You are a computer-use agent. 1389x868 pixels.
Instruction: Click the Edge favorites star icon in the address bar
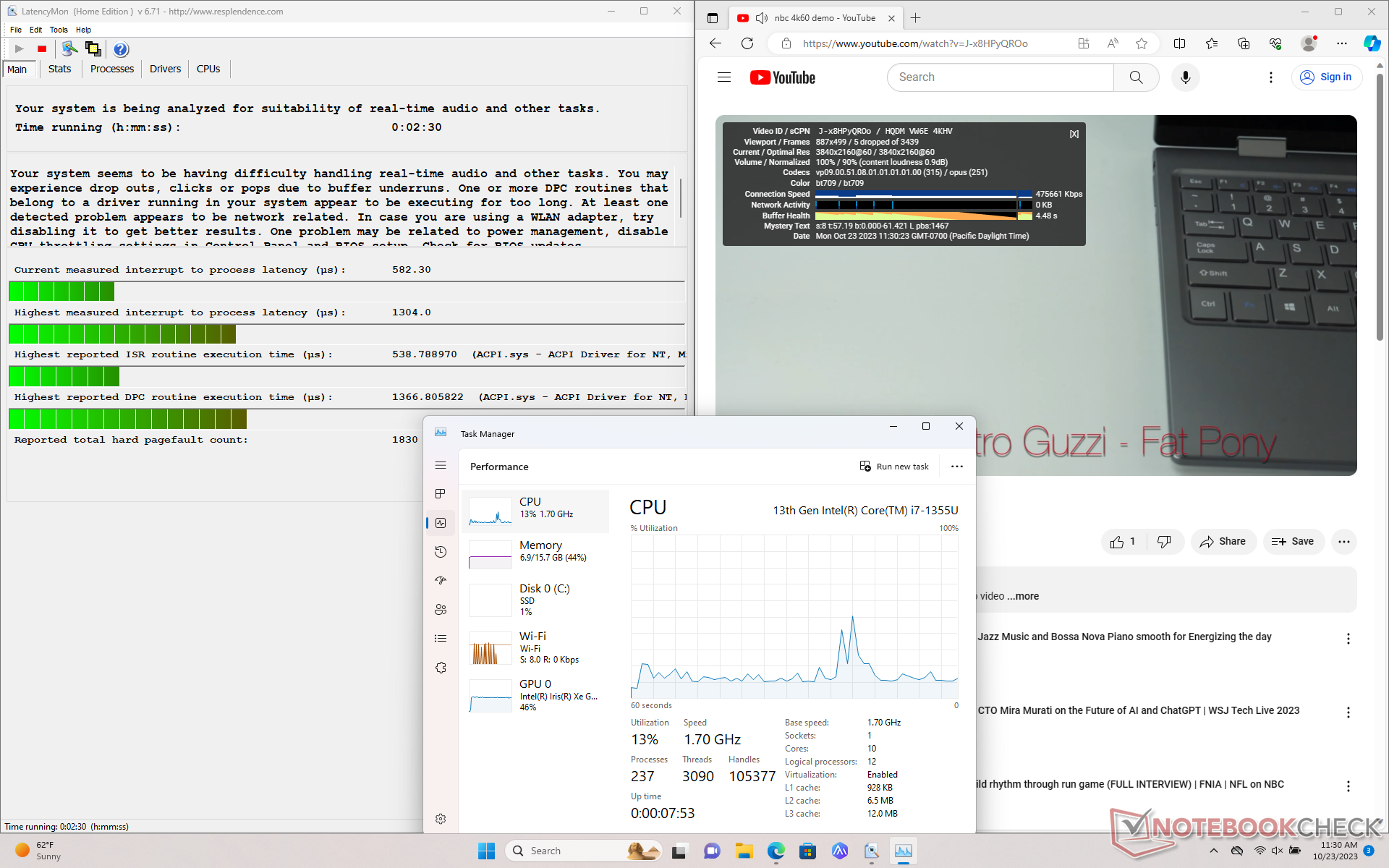click(x=1142, y=43)
